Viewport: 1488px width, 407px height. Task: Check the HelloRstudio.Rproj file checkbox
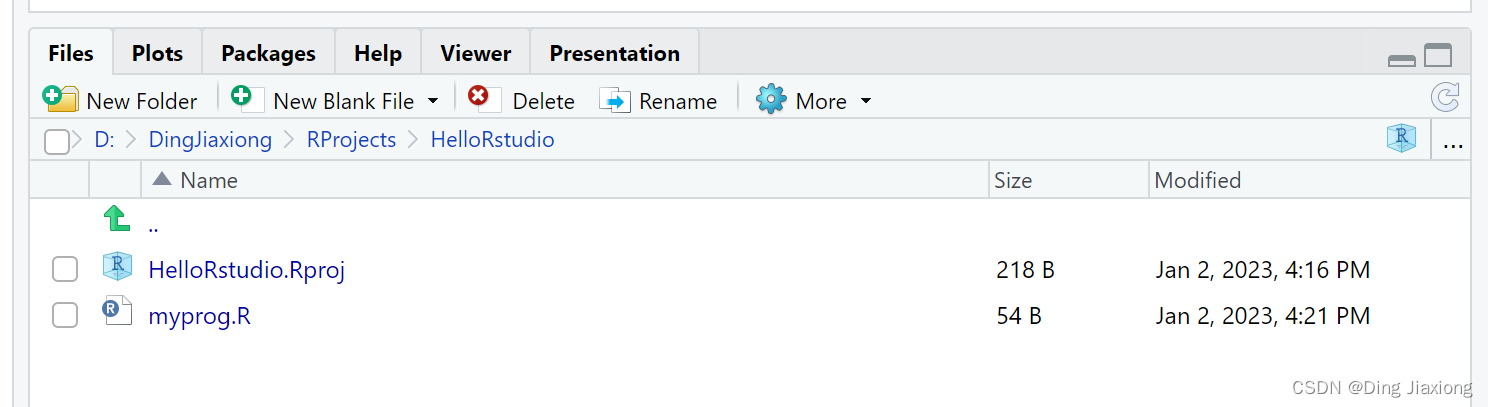[65, 269]
